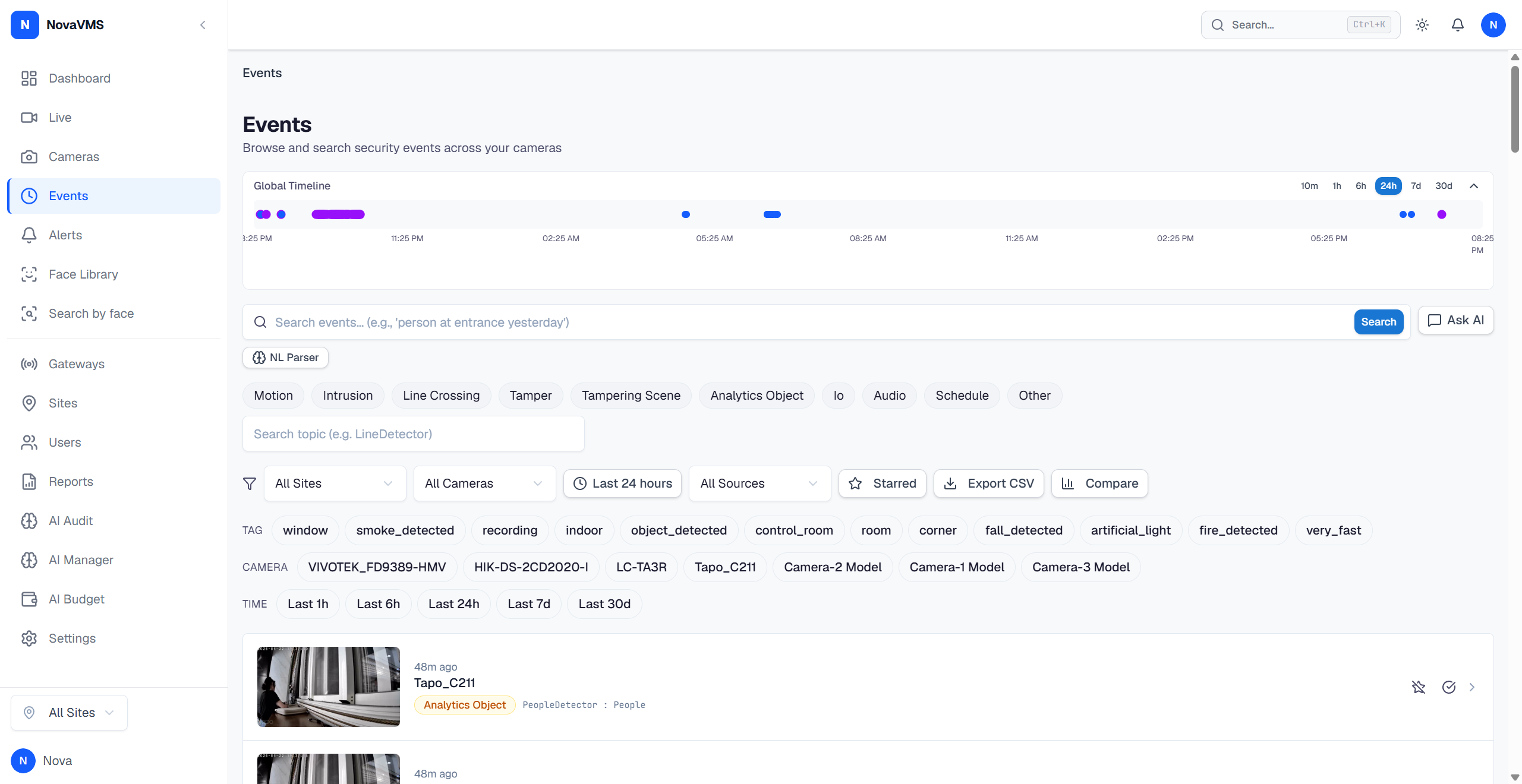1522x784 pixels.
Task: Click the filter funnel icon
Action: (250, 483)
